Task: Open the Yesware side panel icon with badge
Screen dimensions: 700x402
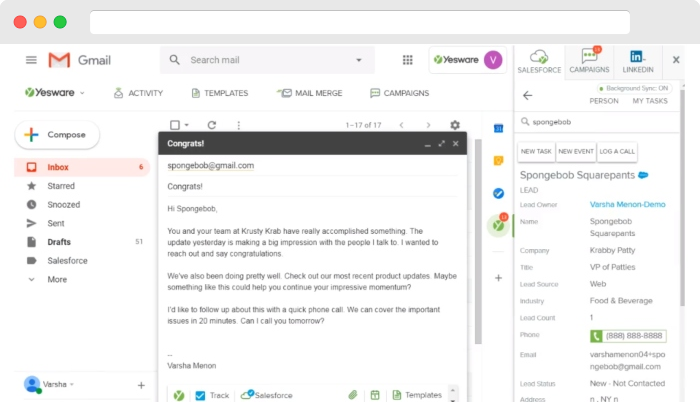Action: pyautogui.click(x=498, y=224)
